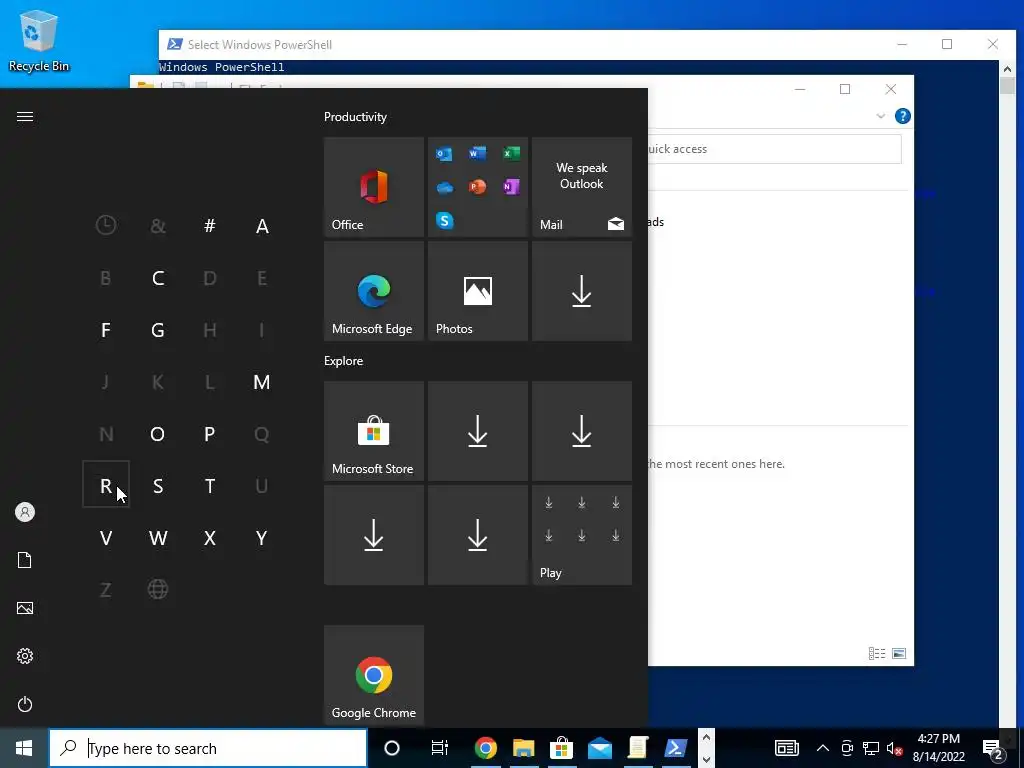Open OneNote in the Office apps tile

point(511,187)
